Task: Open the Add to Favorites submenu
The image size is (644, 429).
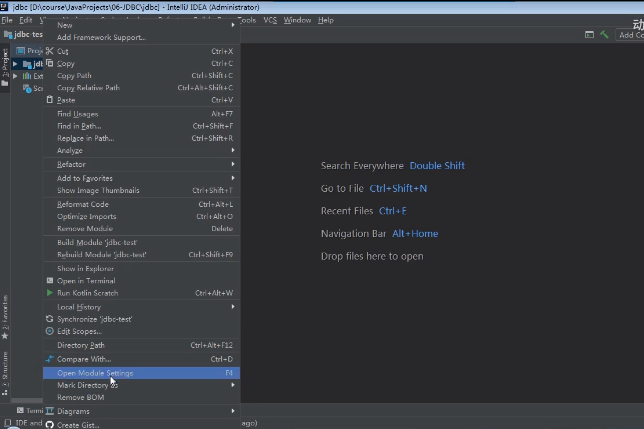Action: [x=142, y=178]
